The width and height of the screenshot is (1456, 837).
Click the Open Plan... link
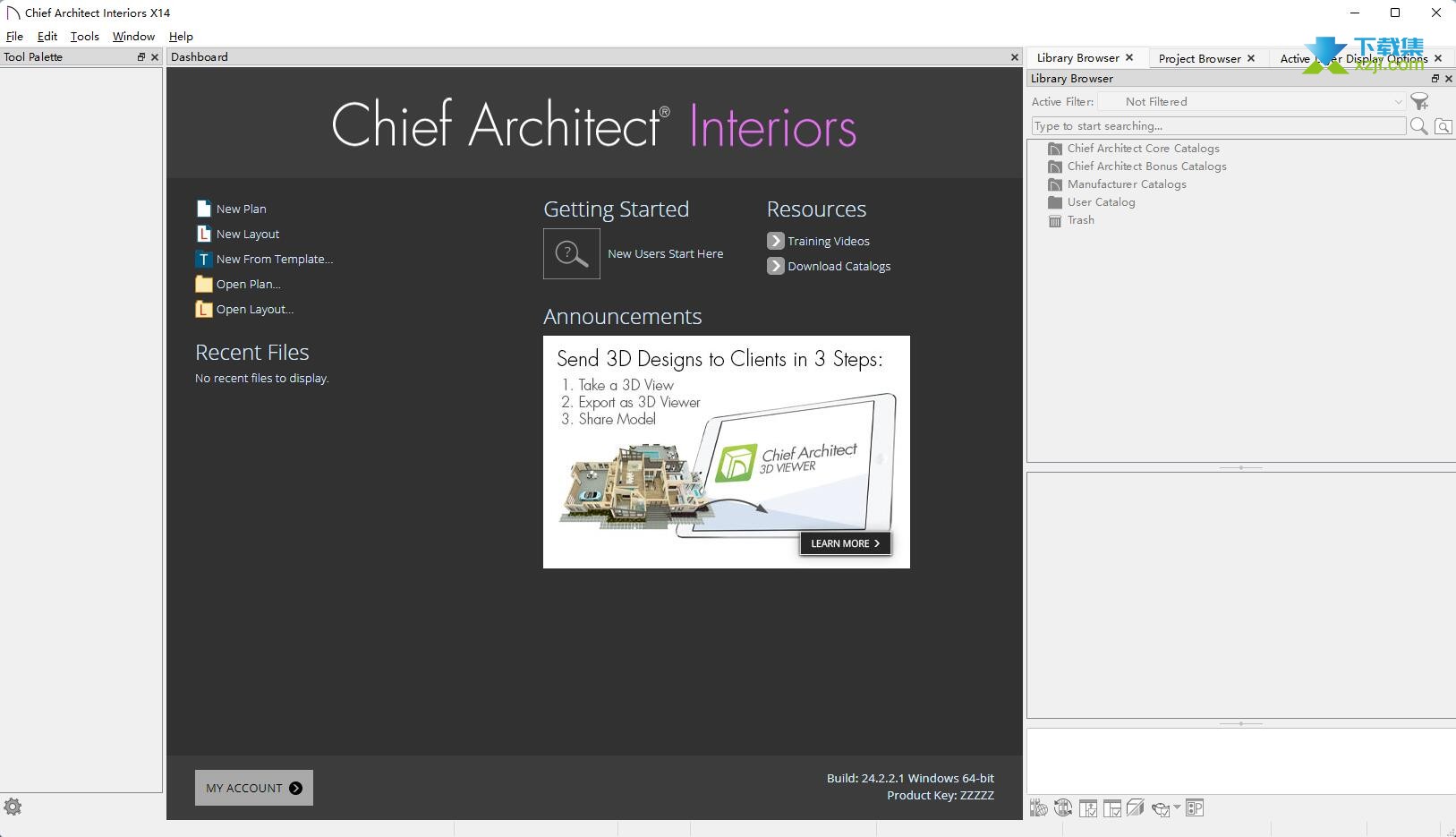[249, 284]
